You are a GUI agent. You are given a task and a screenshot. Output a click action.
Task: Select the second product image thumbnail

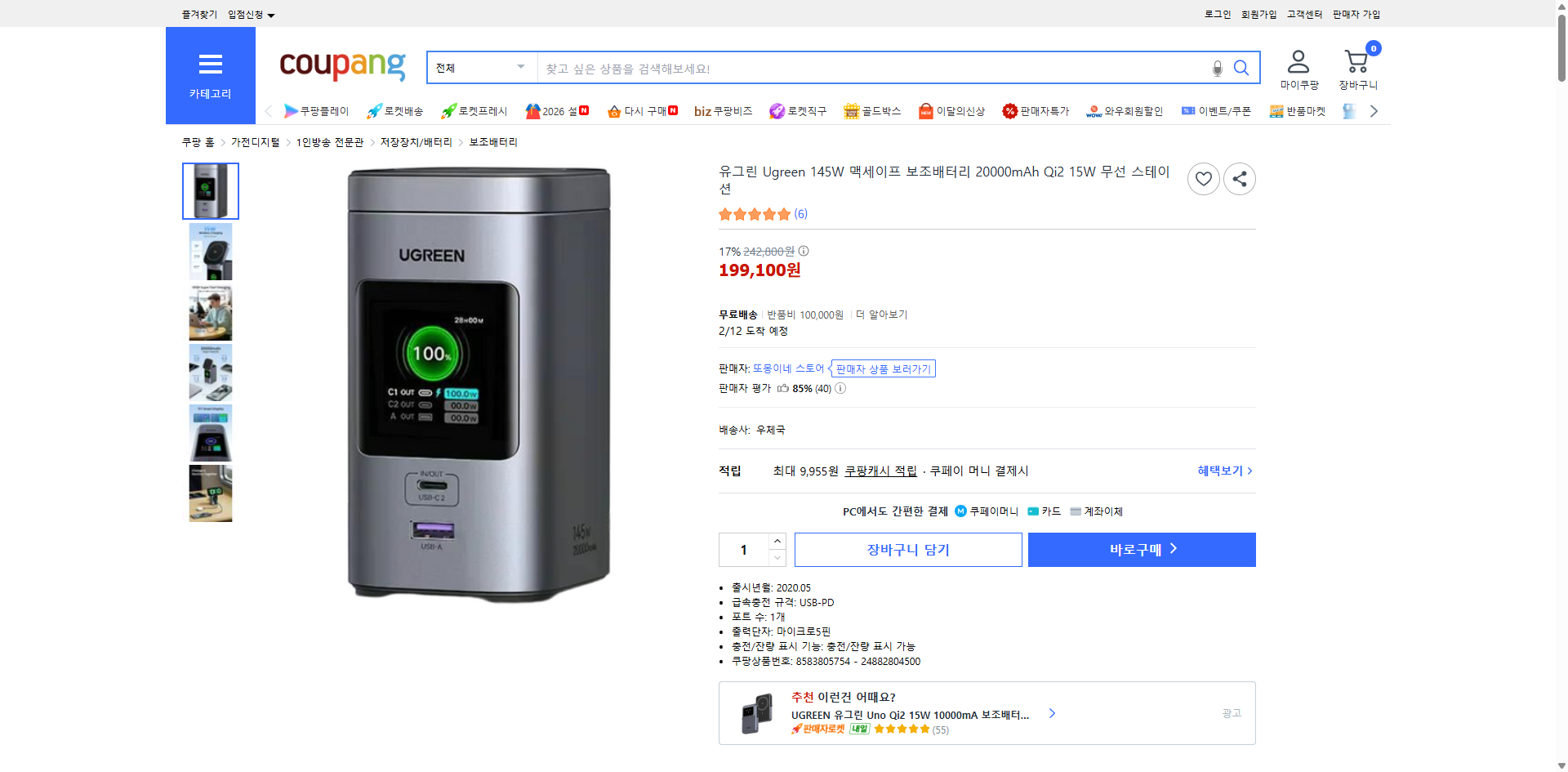point(210,252)
